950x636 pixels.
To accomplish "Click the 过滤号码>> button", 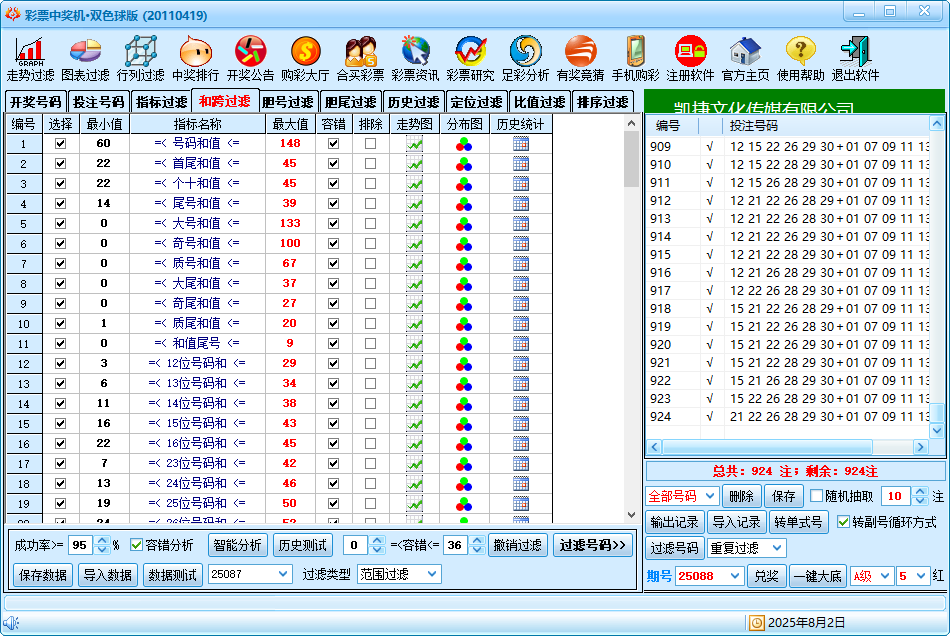I will point(593,545).
